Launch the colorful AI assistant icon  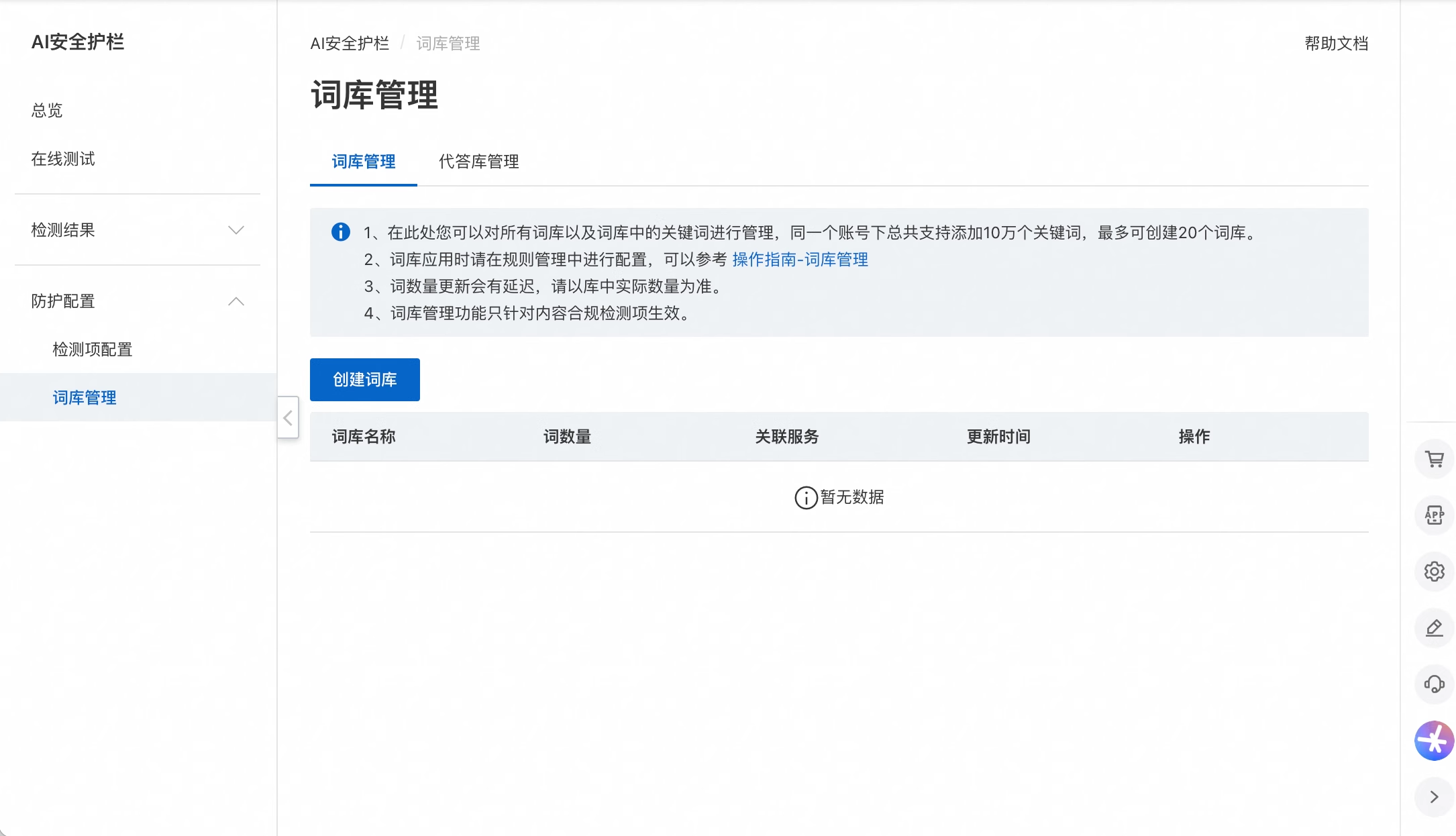click(1435, 741)
